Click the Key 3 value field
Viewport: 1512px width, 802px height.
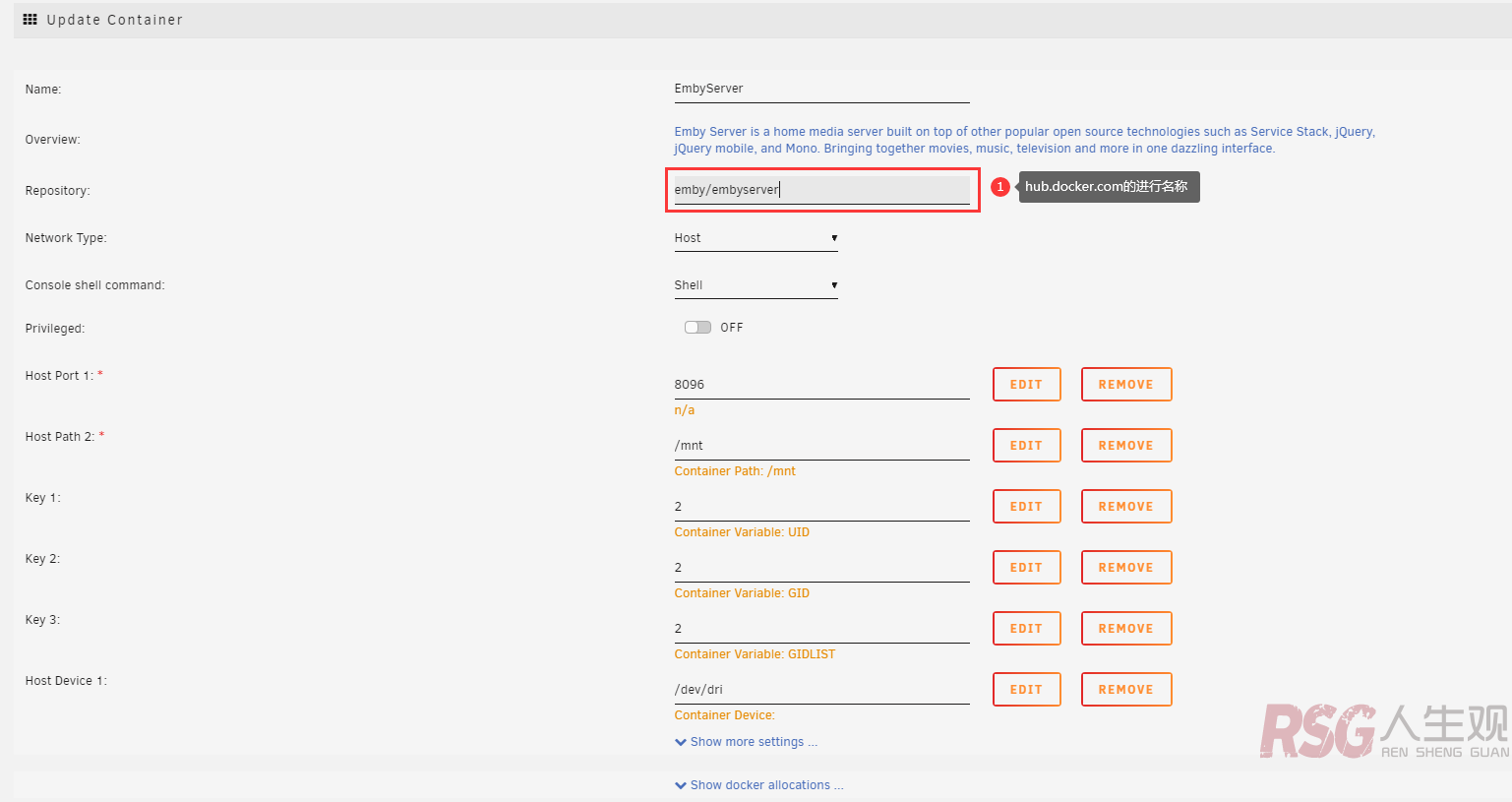(x=821, y=629)
